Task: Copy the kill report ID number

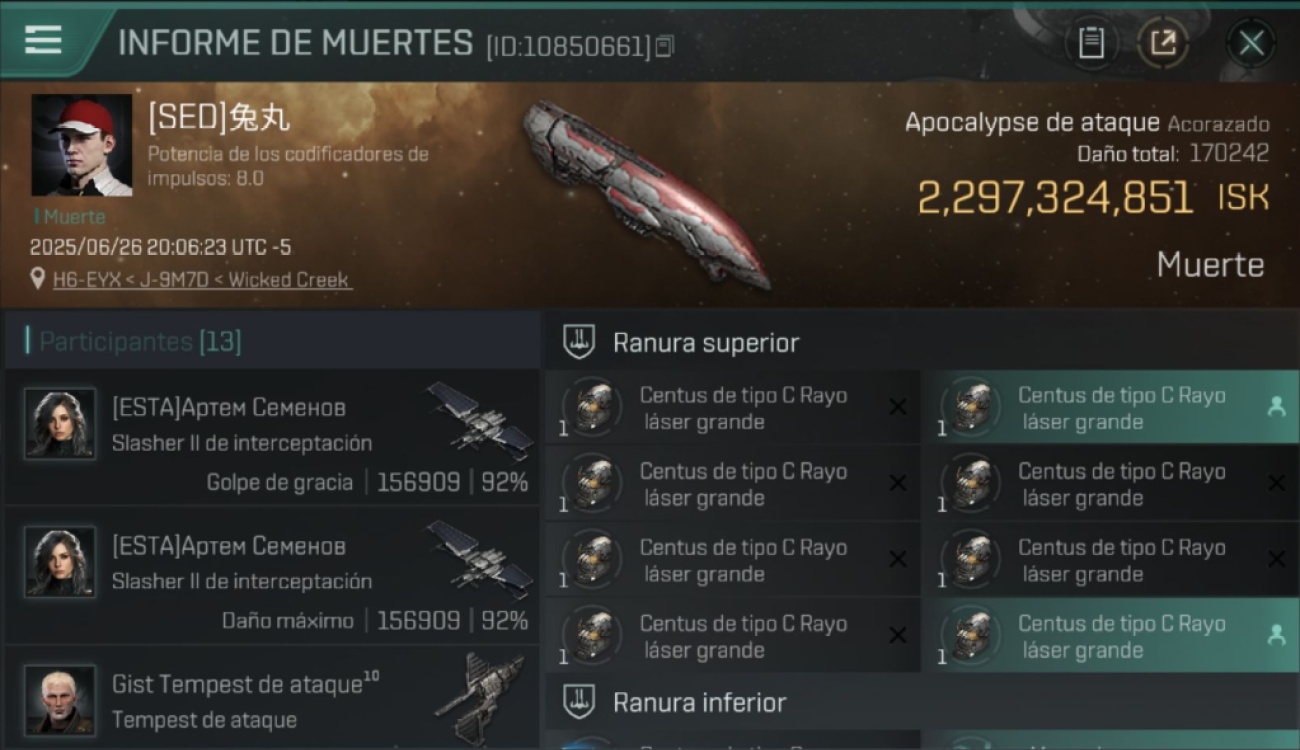Action: (665, 46)
